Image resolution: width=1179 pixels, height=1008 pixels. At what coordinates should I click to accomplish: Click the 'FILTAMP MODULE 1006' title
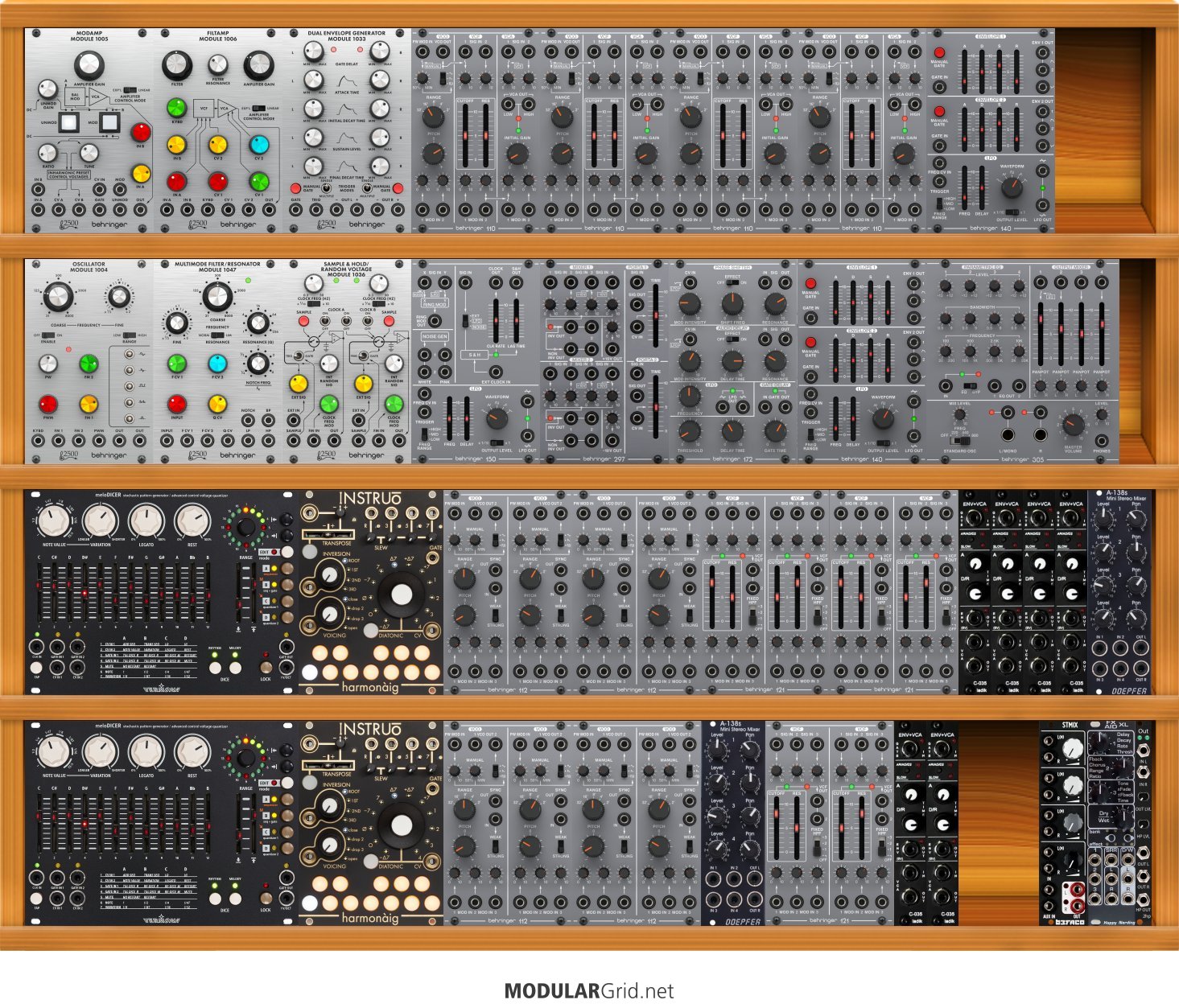(217, 36)
